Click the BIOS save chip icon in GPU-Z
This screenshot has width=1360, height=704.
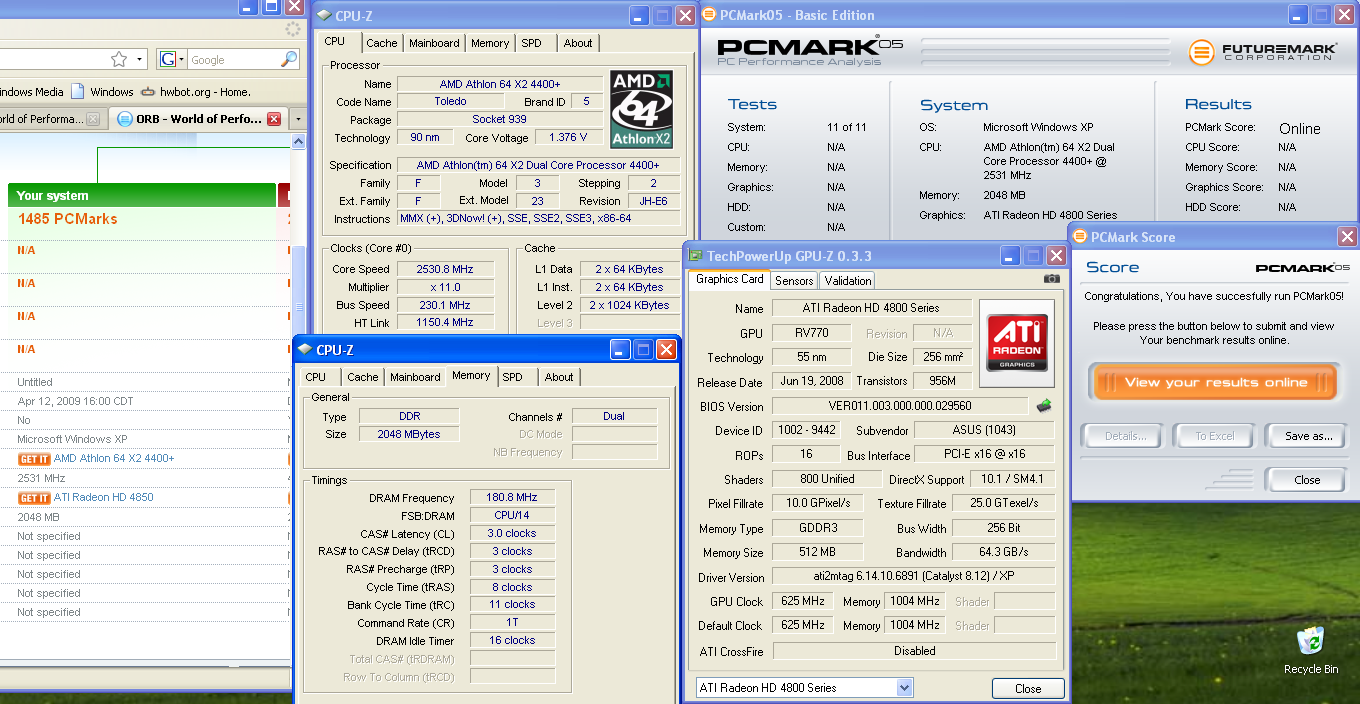[1043, 406]
